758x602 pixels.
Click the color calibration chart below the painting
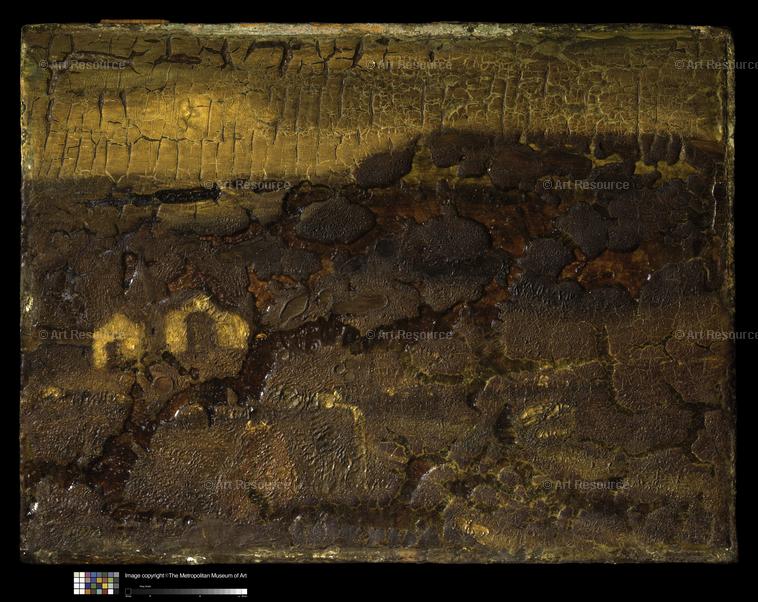[96, 583]
